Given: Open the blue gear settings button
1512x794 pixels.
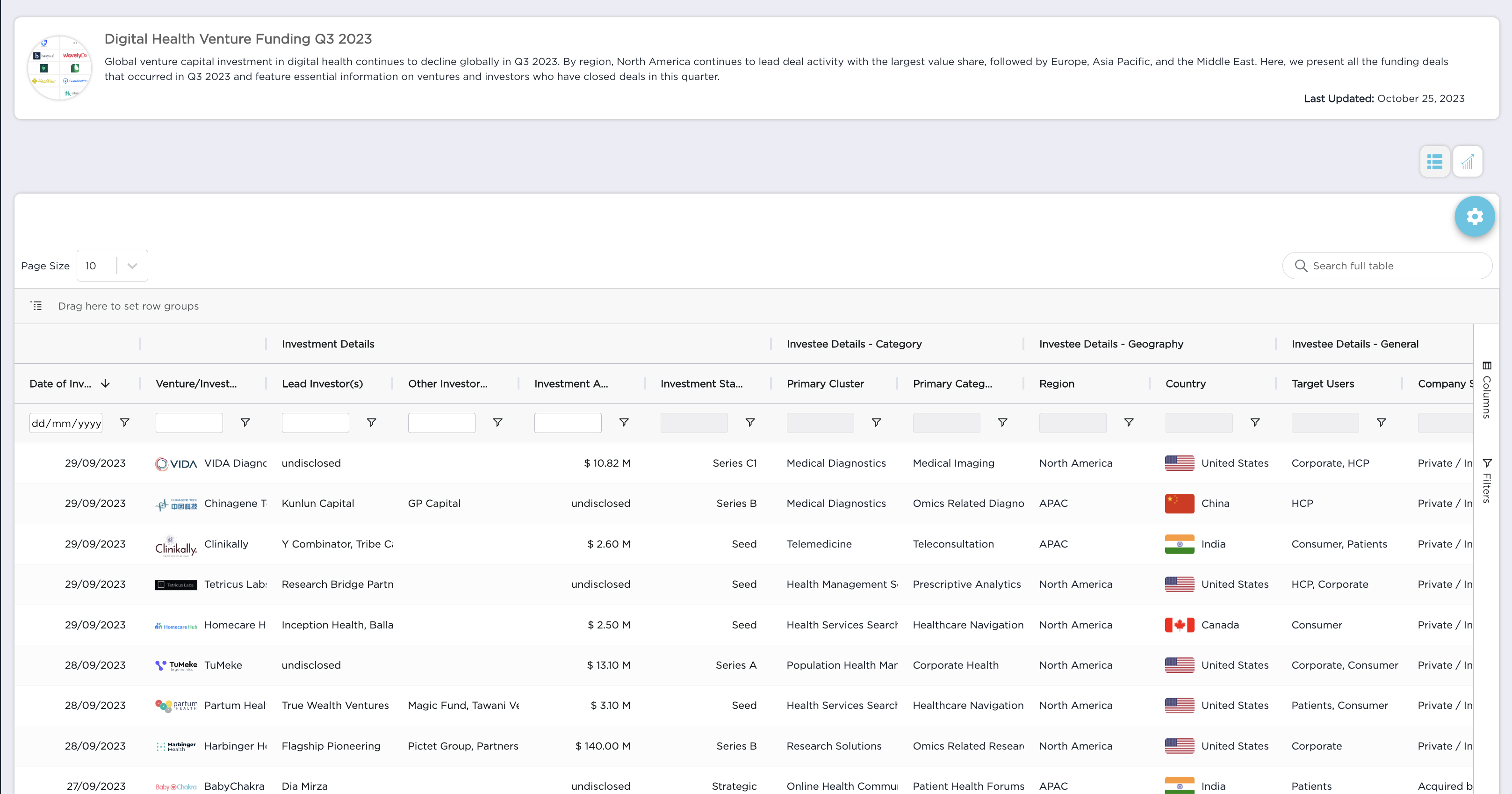Looking at the screenshot, I should 1475,217.
